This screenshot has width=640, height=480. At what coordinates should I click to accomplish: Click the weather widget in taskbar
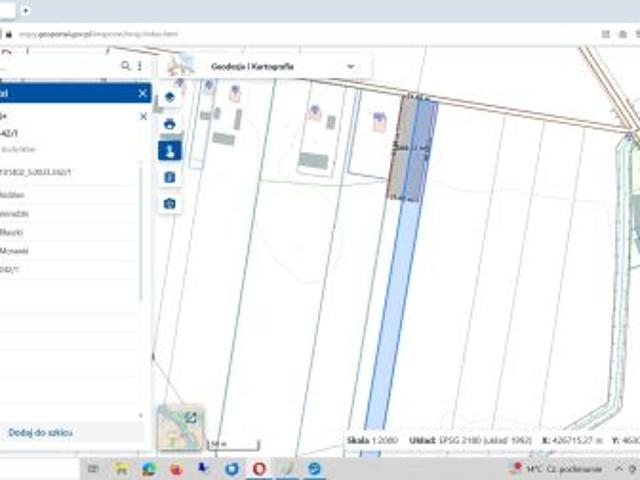(x=555, y=468)
